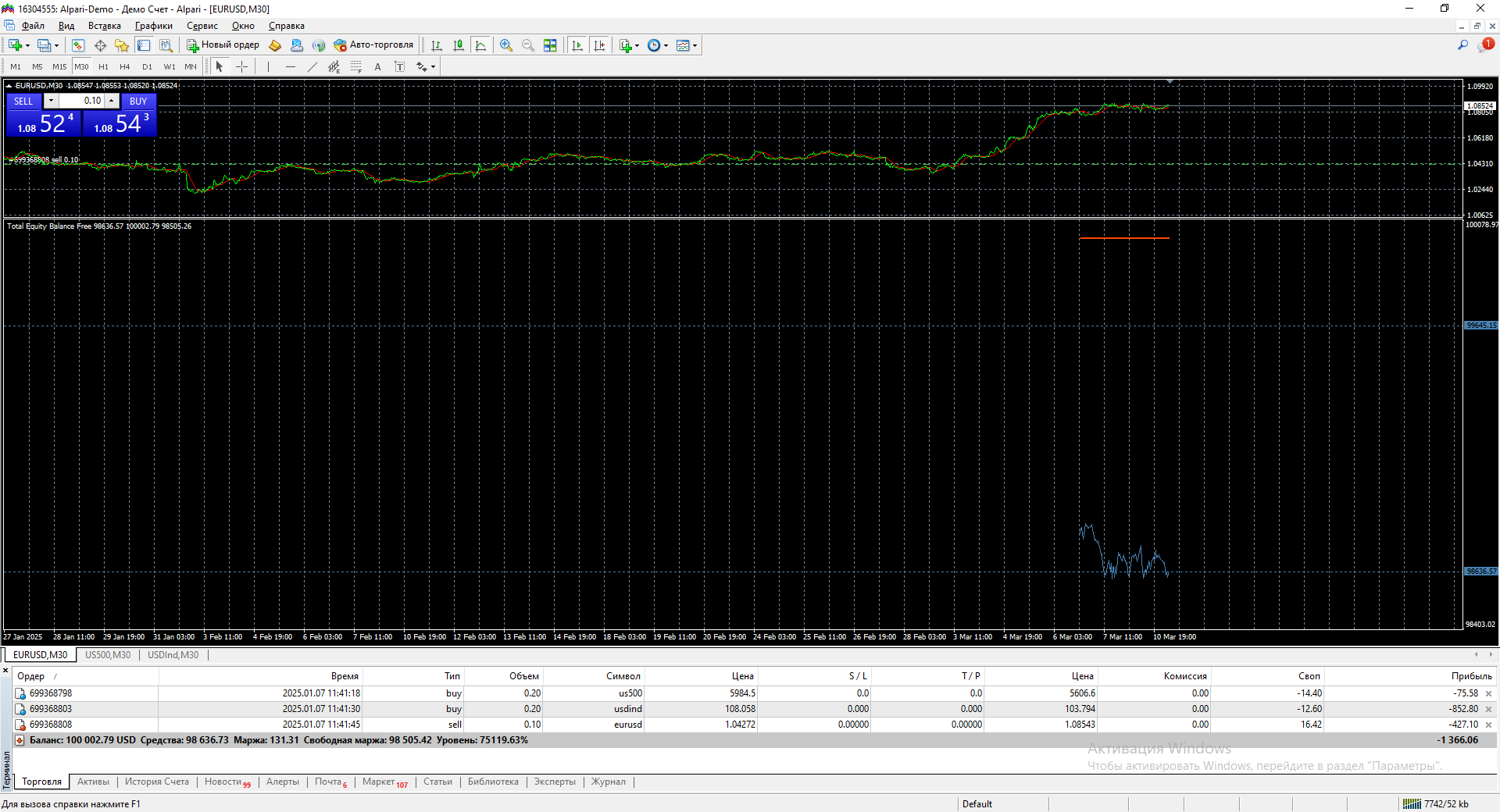Select the trendline drawing tool
This screenshot has height=812, width=1500.
(312, 67)
